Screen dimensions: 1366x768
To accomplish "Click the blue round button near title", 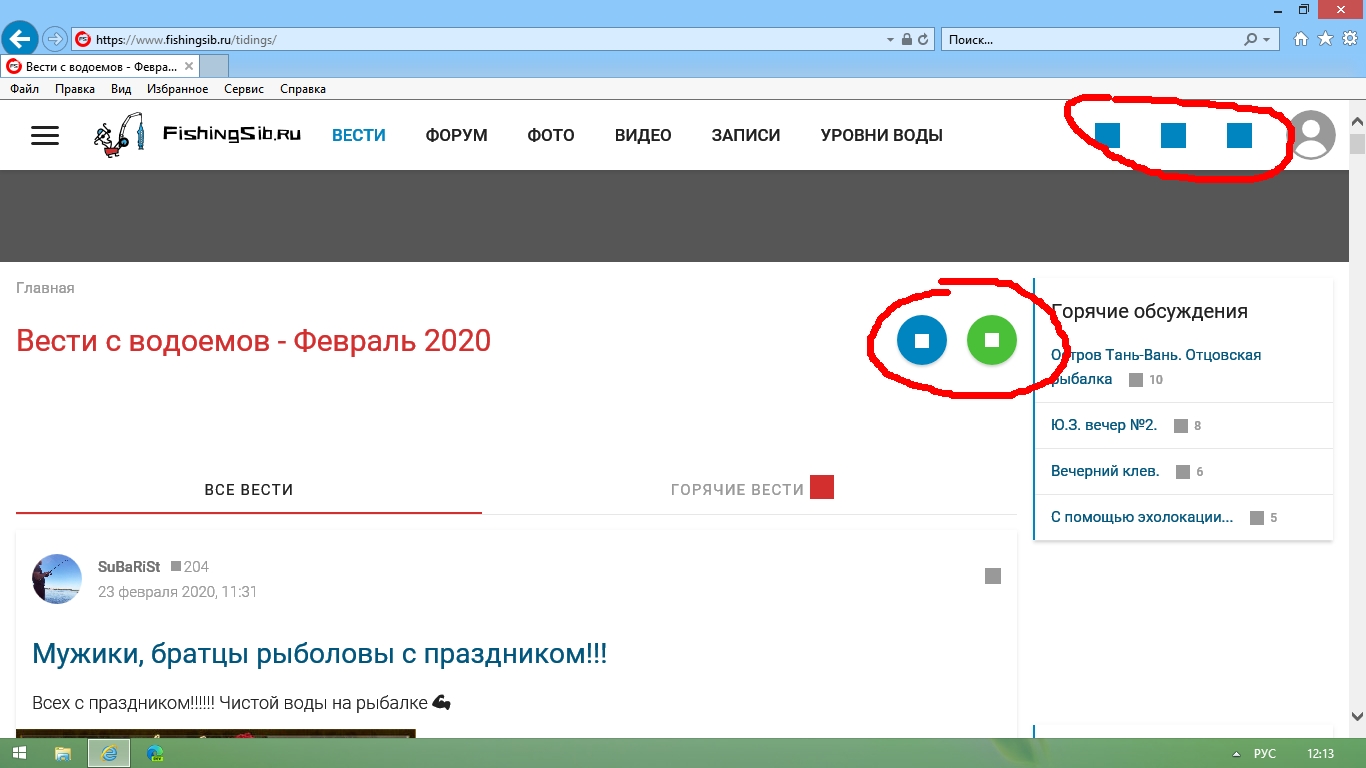I will (922, 341).
